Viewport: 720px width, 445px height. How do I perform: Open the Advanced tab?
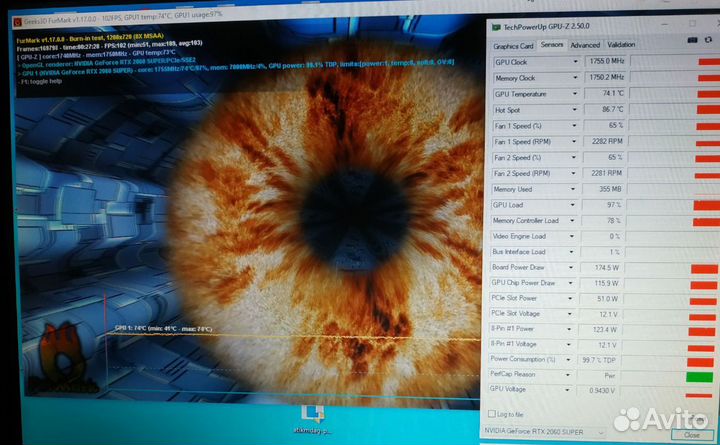pyautogui.click(x=585, y=45)
